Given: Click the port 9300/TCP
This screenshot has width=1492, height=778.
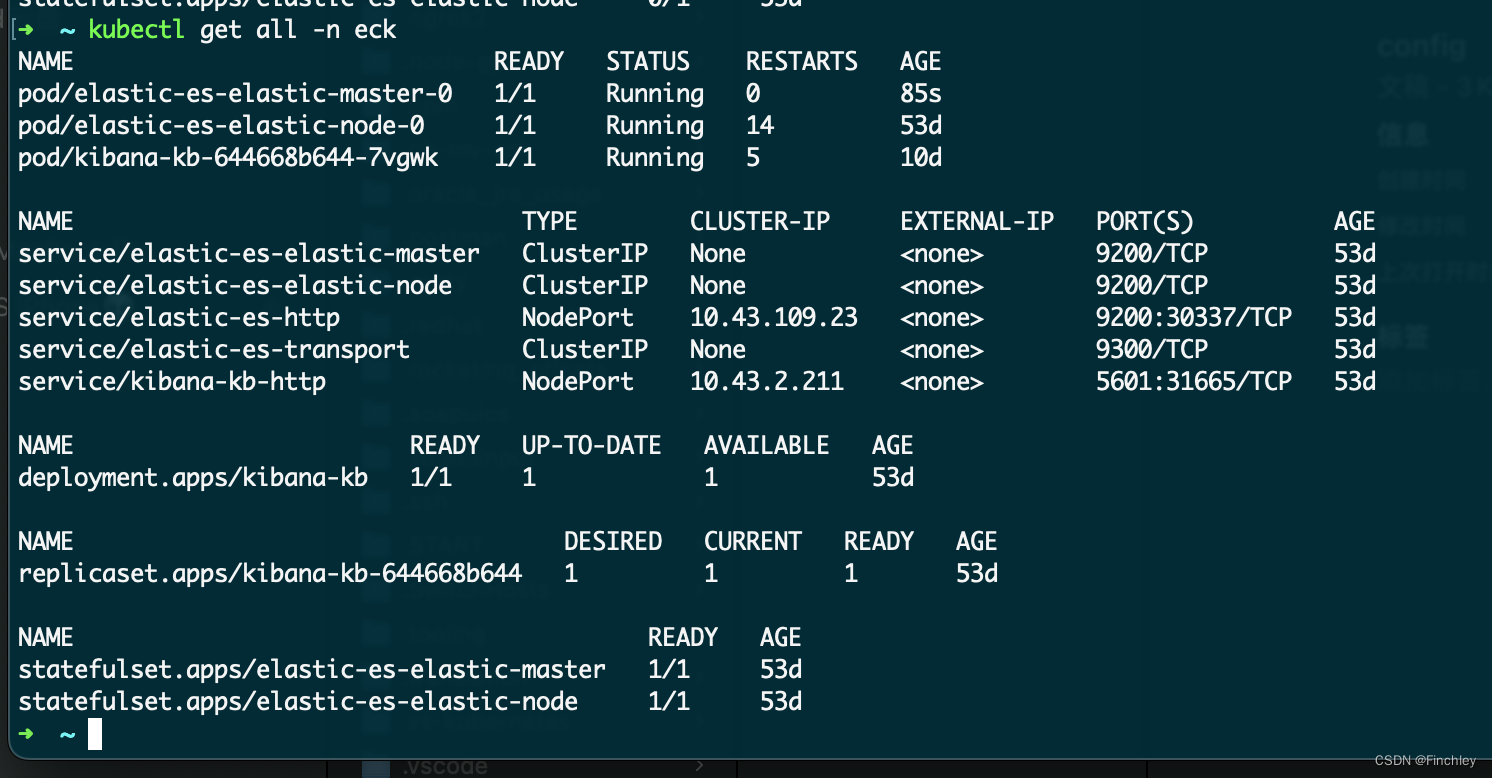Looking at the screenshot, I should click(x=1152, y=350).
